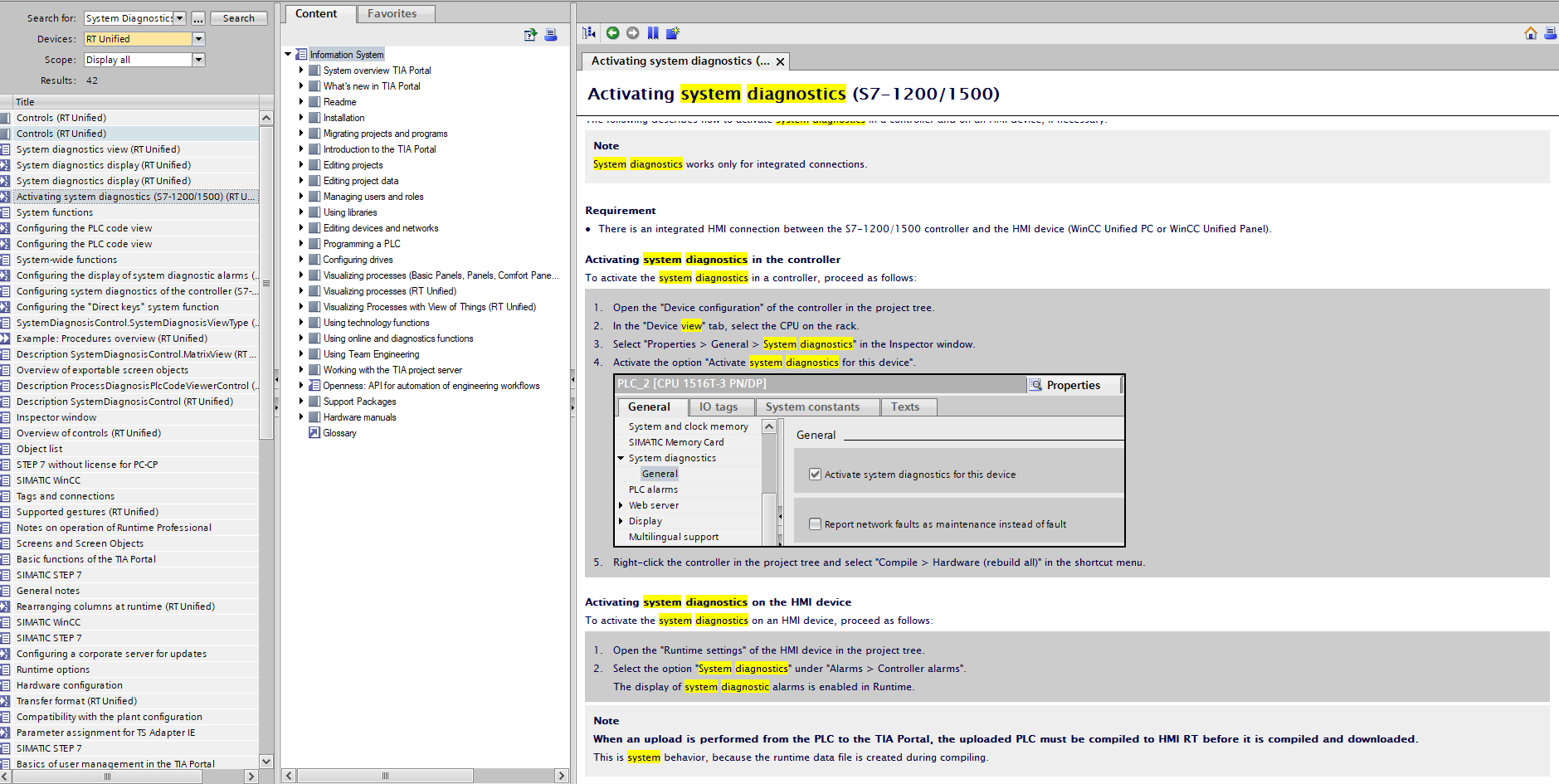
Task: Click the grey Forward navigation arrow
Action: tap(633, 33)
